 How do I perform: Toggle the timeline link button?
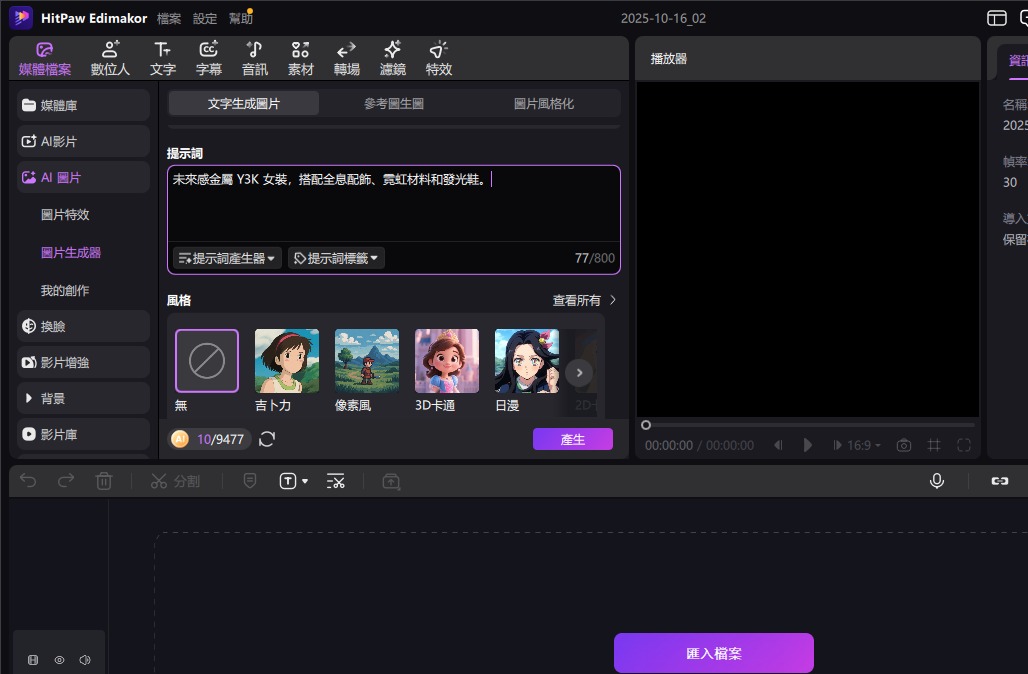(999, 481)
